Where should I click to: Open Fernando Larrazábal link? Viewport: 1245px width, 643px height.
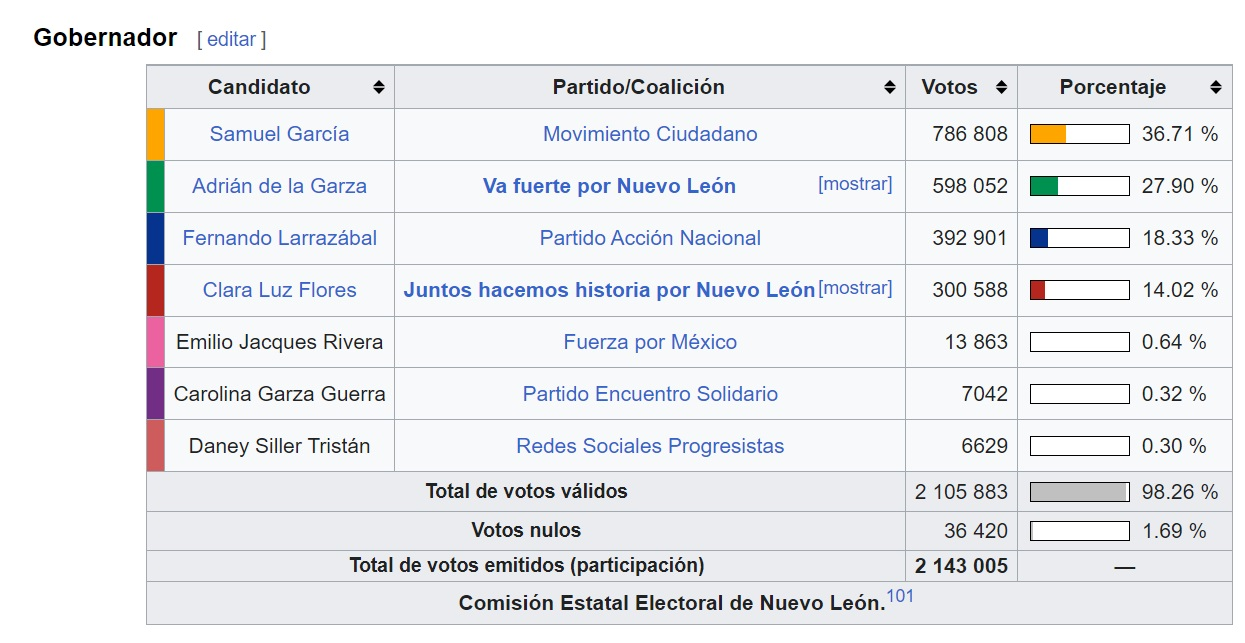click(279, 238)
